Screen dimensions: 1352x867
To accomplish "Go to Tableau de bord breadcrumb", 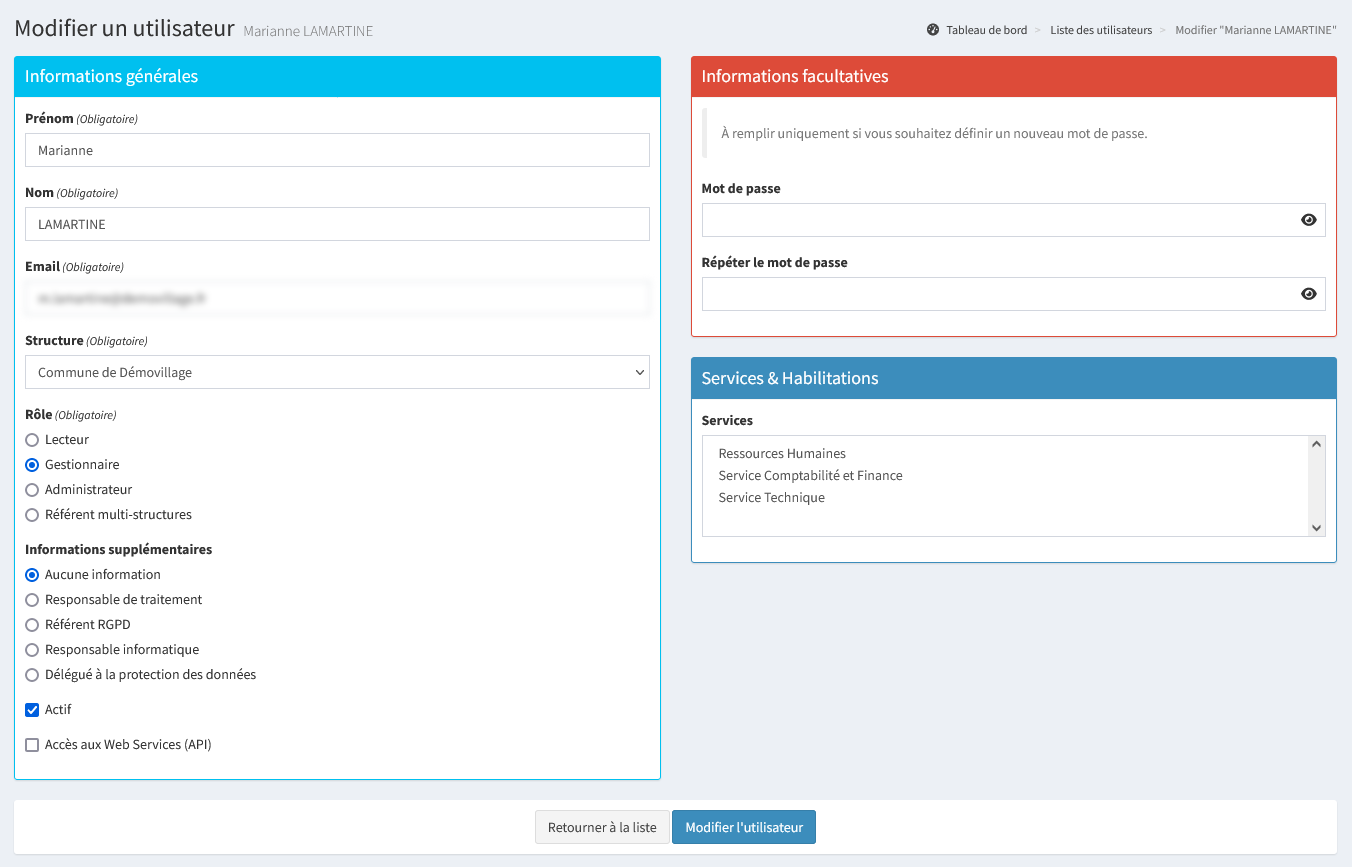I will 987,30.
